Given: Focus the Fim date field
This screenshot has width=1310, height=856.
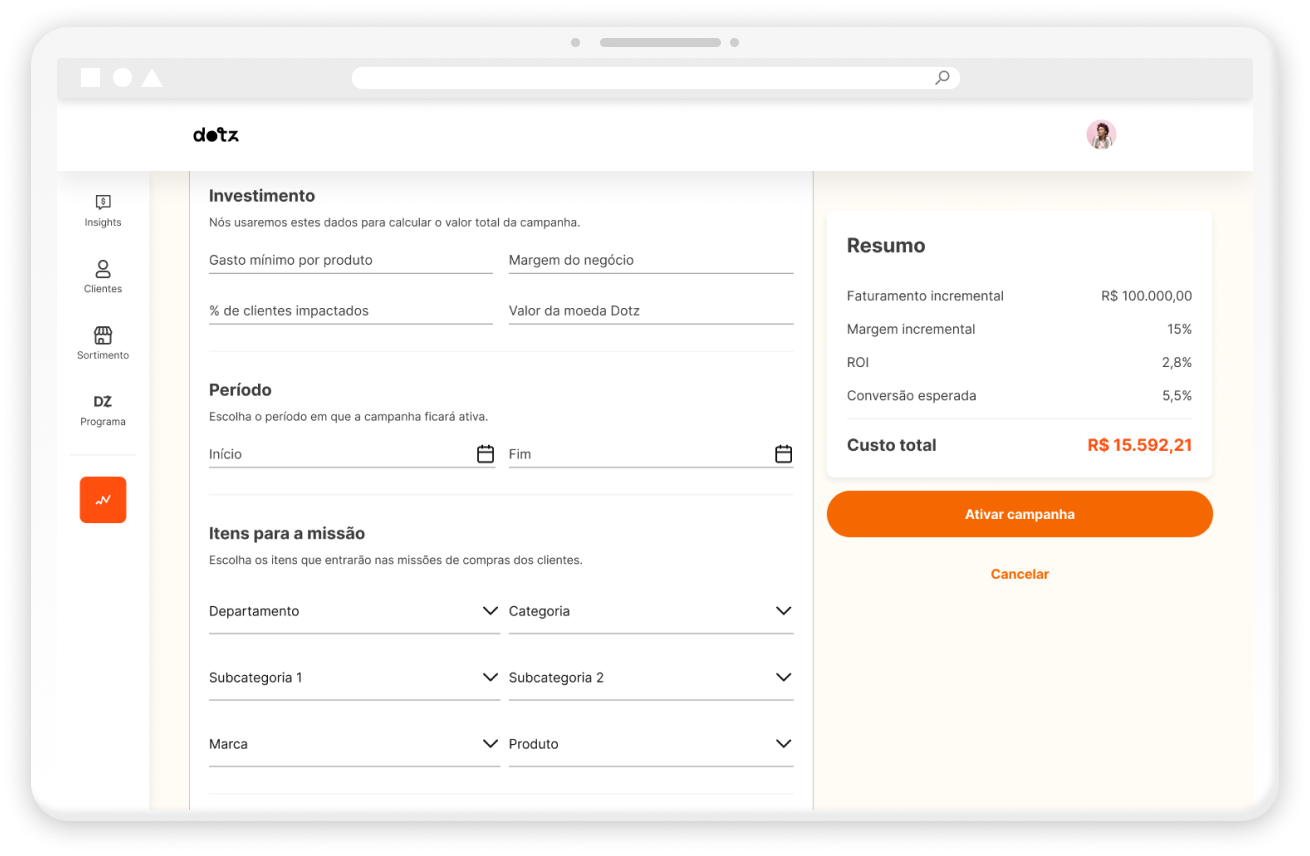Looking at the screenshot, I should (x=651, y=454).
